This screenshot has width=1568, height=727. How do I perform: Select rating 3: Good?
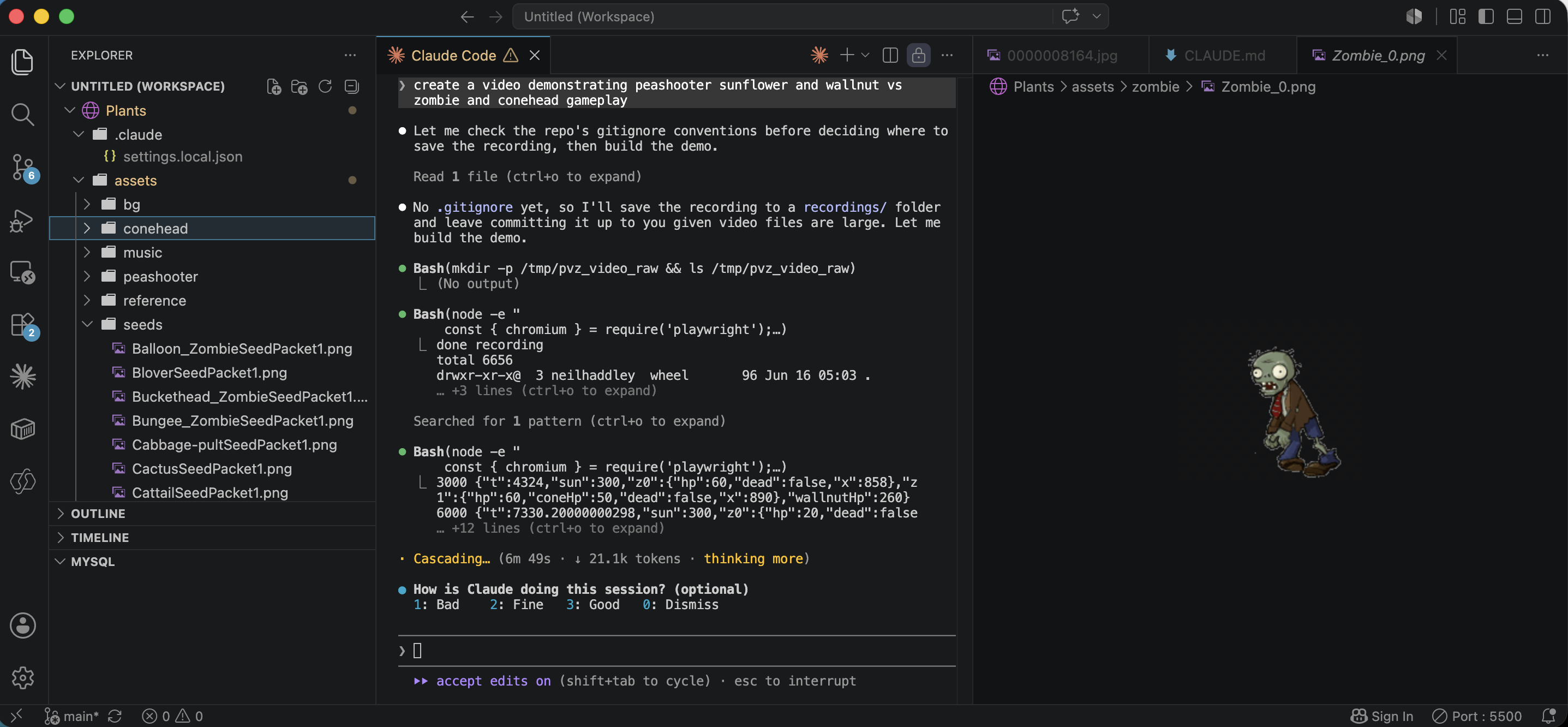[593, 605]
